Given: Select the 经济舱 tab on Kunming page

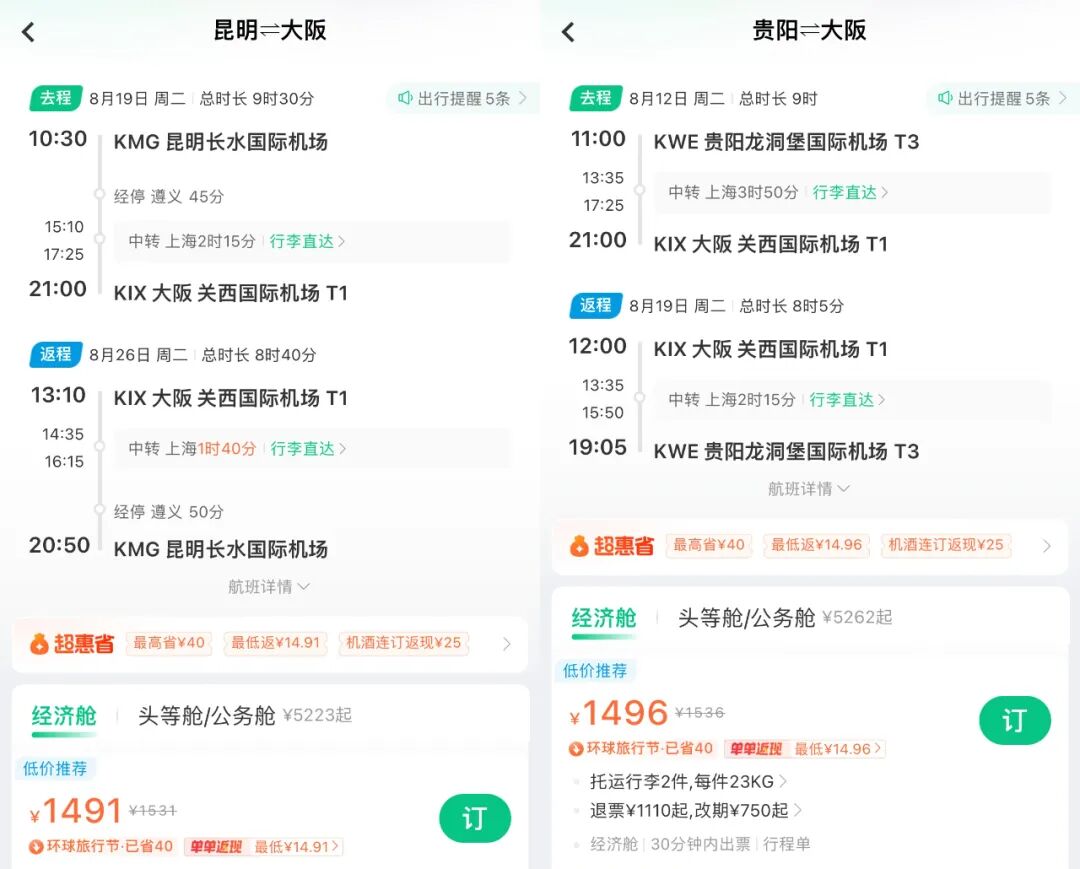Looking at the screenshot, I should tap(66, 716).
